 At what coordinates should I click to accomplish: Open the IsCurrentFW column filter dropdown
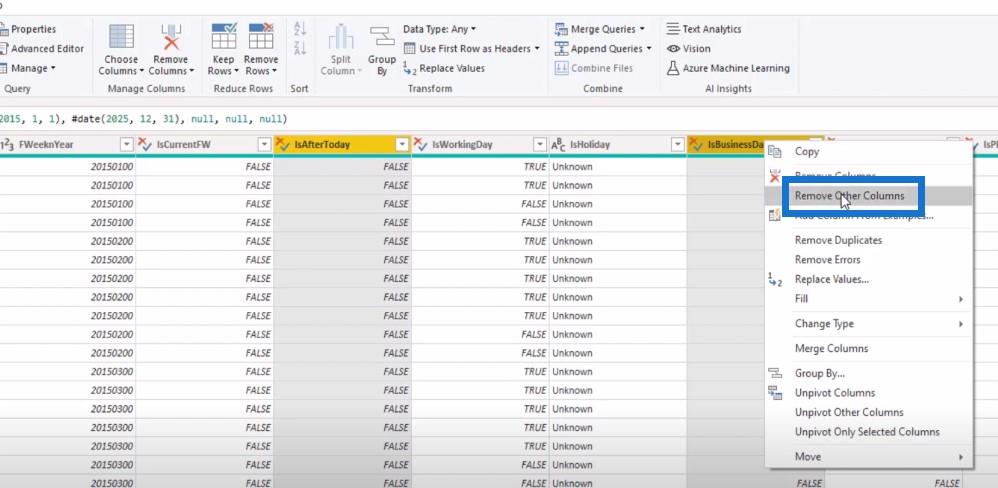tap(264, 144)
